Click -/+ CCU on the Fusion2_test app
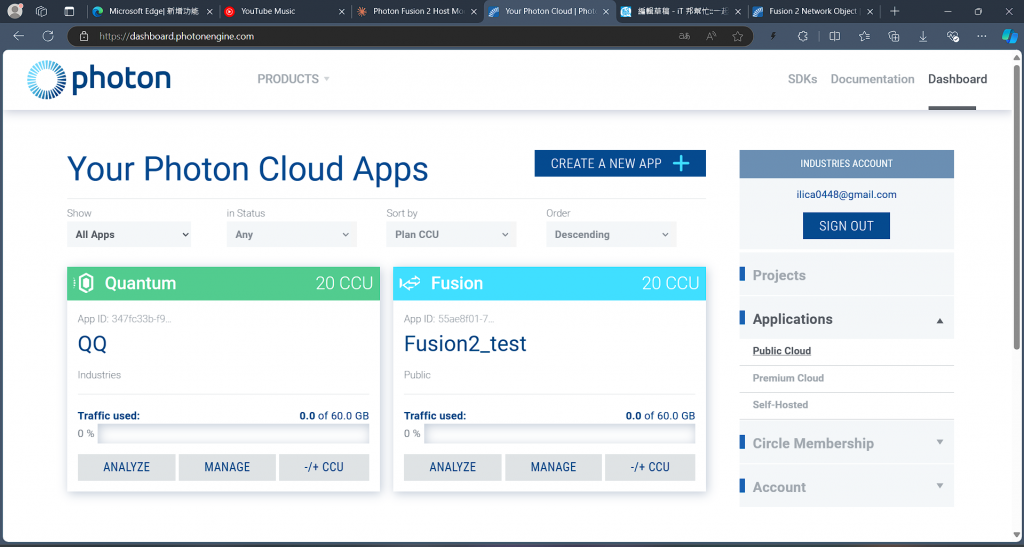1024x547 pixels. [x=650, y=467]
